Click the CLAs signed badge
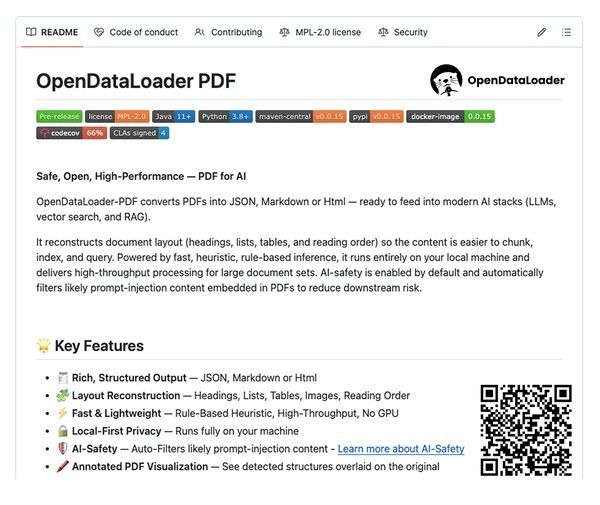Image resolution: width=600 pixels, height=505 pixels. click(139, 132)
